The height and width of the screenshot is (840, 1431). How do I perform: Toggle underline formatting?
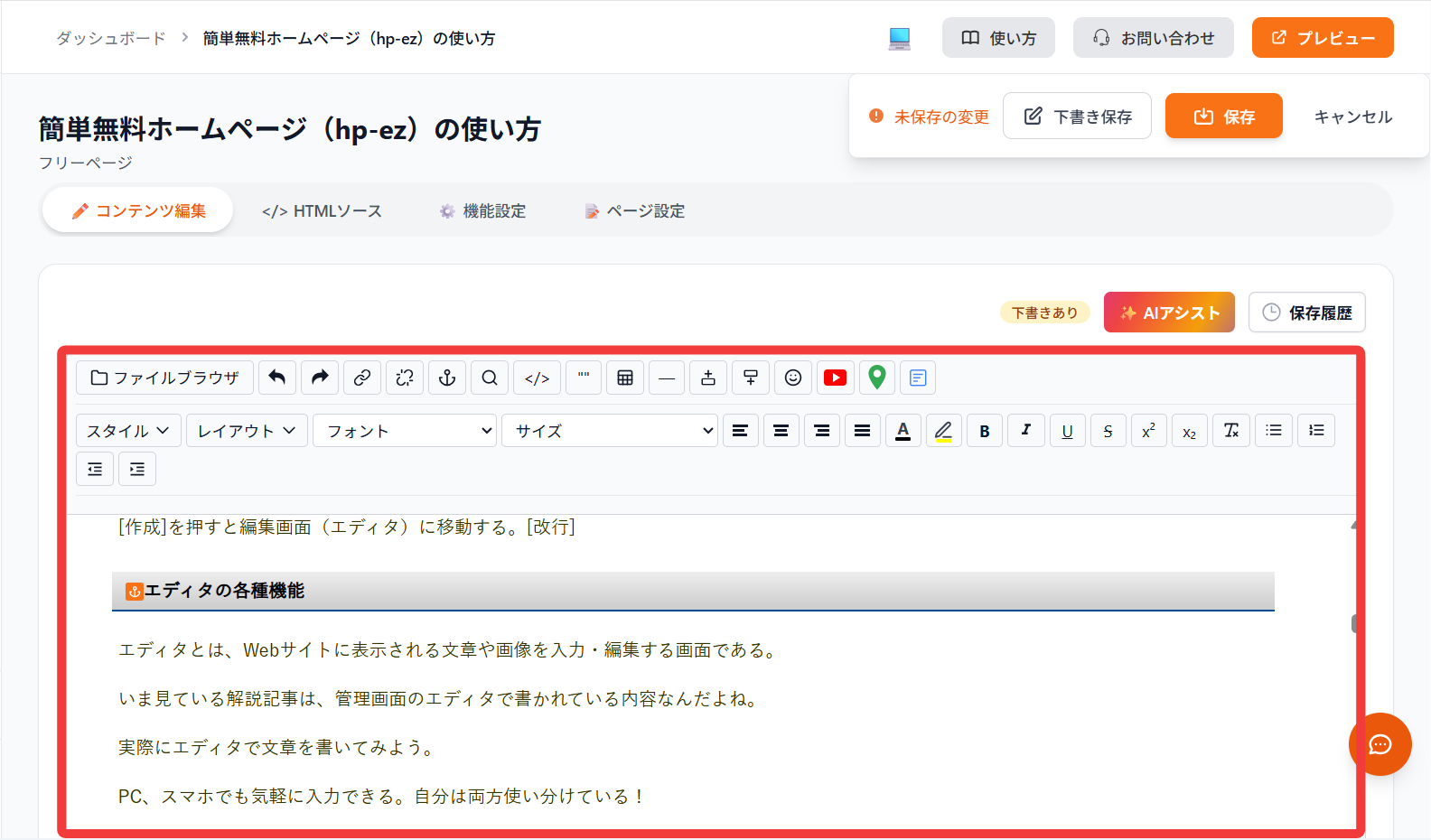click(x=1067, y=431)
